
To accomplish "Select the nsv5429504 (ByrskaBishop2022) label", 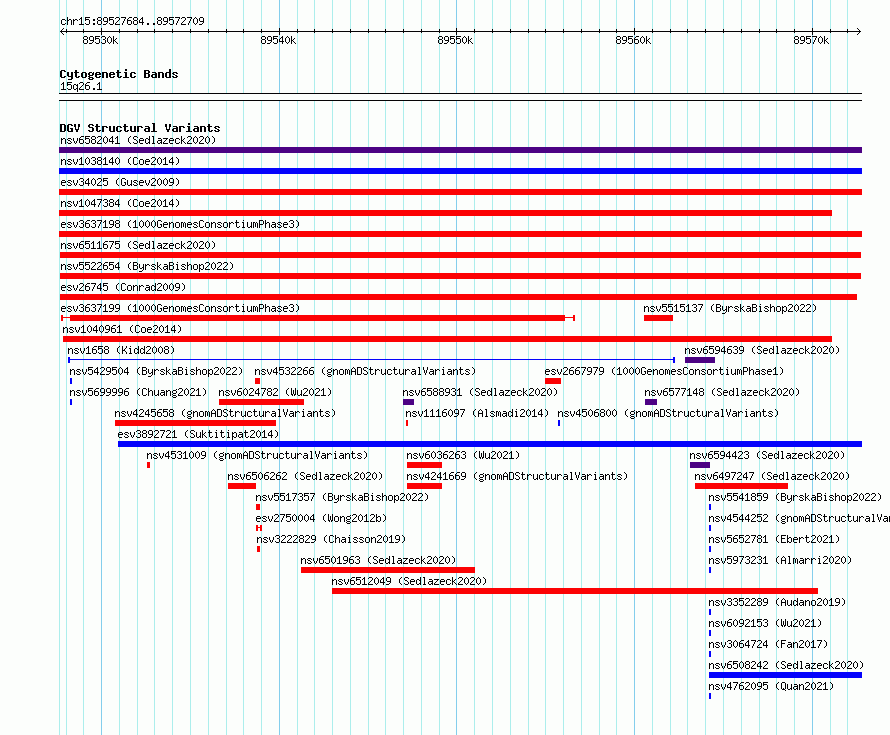I will point(156,371).
